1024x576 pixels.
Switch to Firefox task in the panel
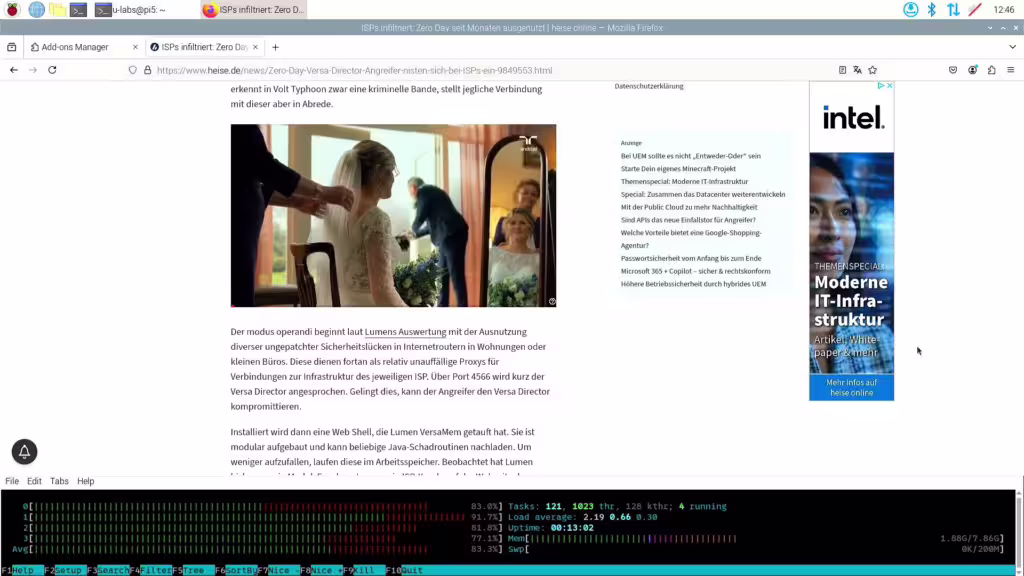(254, 9)
